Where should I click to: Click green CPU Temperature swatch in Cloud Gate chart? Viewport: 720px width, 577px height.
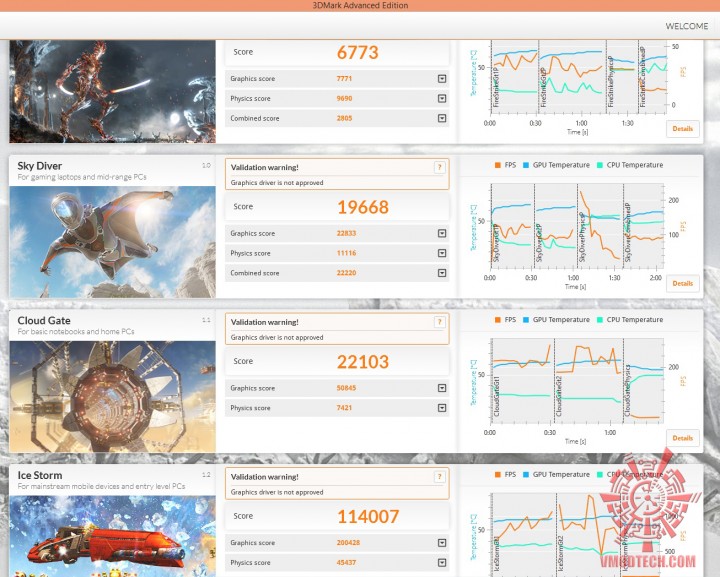click(x=600, y=320)
